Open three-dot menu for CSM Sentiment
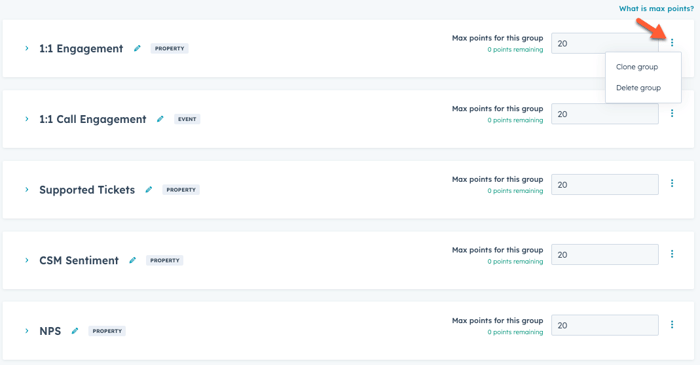Viewport: 700px width, 365px height. [x=672, y=254]
